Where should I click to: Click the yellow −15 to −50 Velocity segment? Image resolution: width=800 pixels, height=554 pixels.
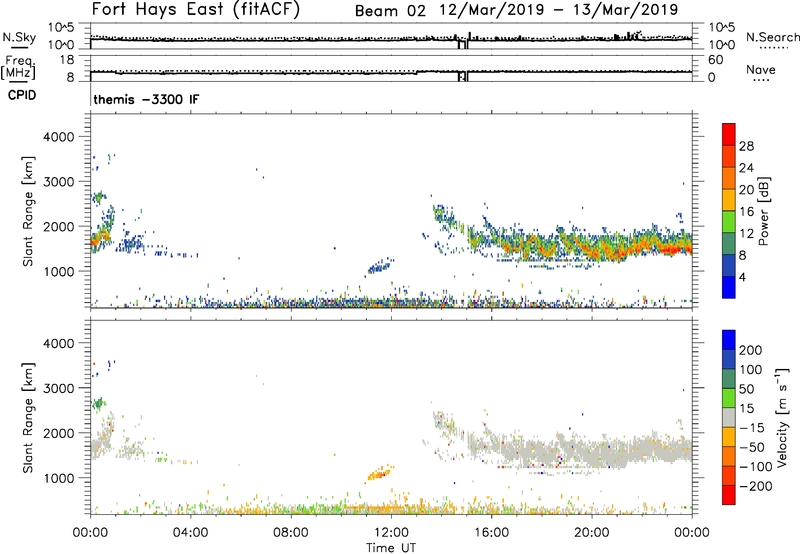tap(729, 437)
